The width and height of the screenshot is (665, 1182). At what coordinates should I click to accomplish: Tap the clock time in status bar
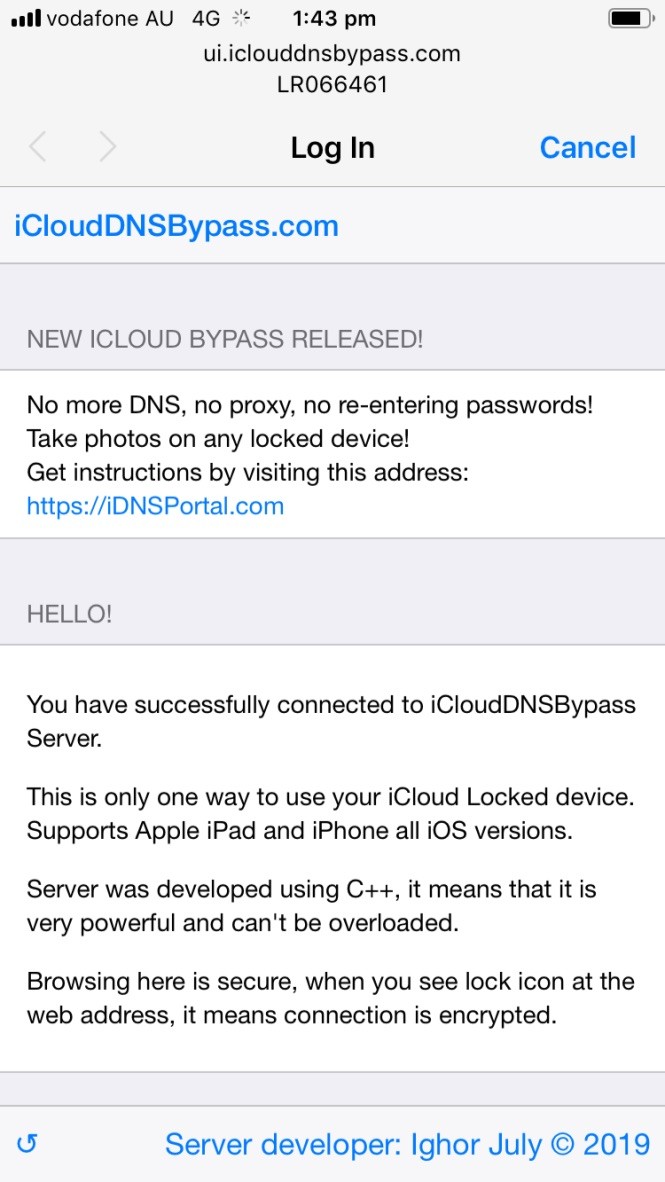334,19
